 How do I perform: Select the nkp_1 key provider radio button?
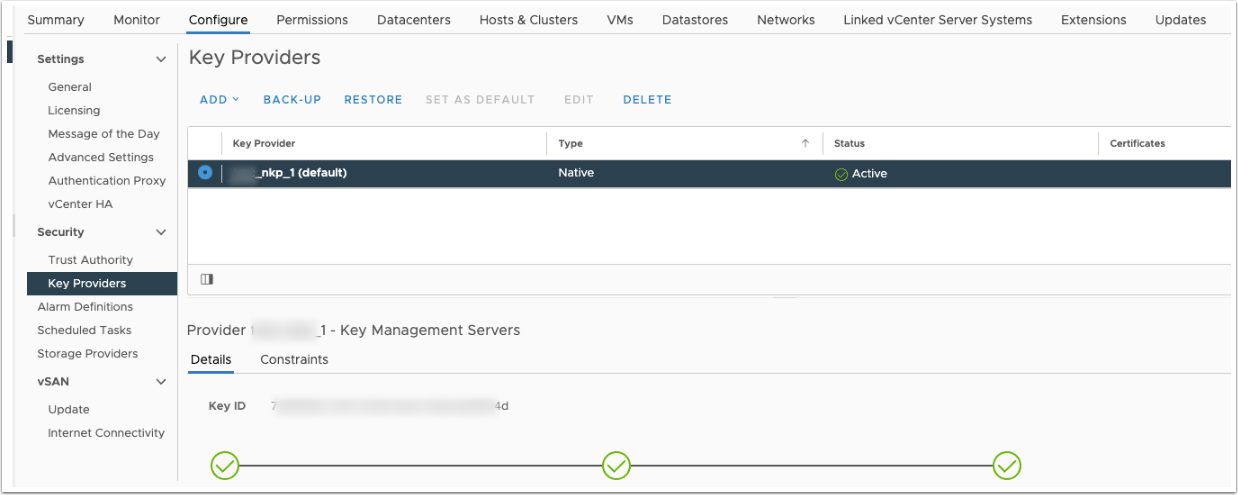[205, 172]
